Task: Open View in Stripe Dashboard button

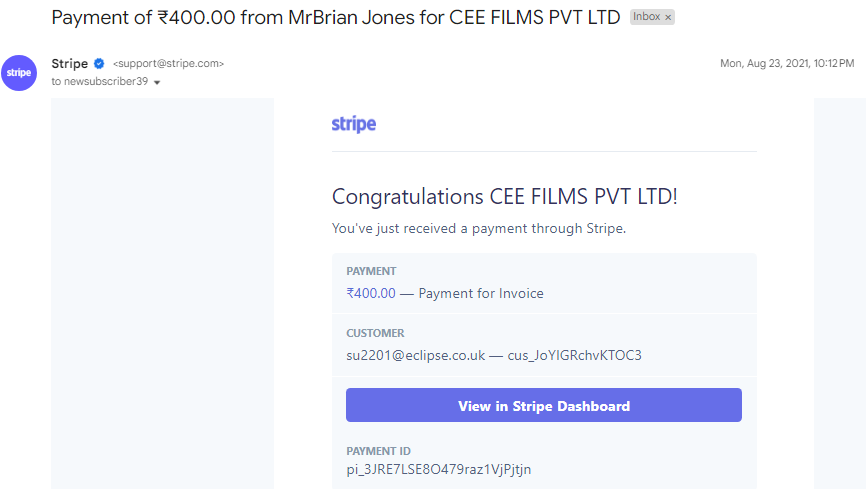Action: tap(543, 405)
